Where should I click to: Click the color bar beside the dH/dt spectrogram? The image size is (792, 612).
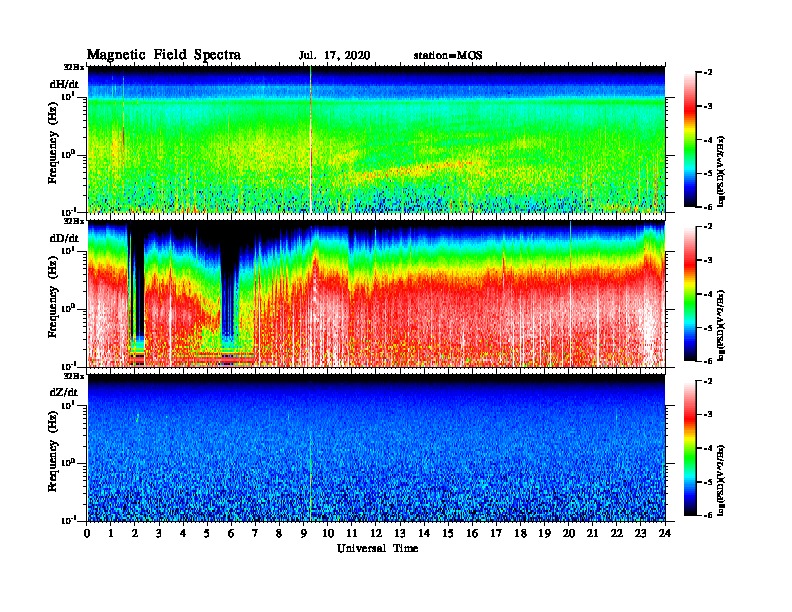tap(690, 140)
